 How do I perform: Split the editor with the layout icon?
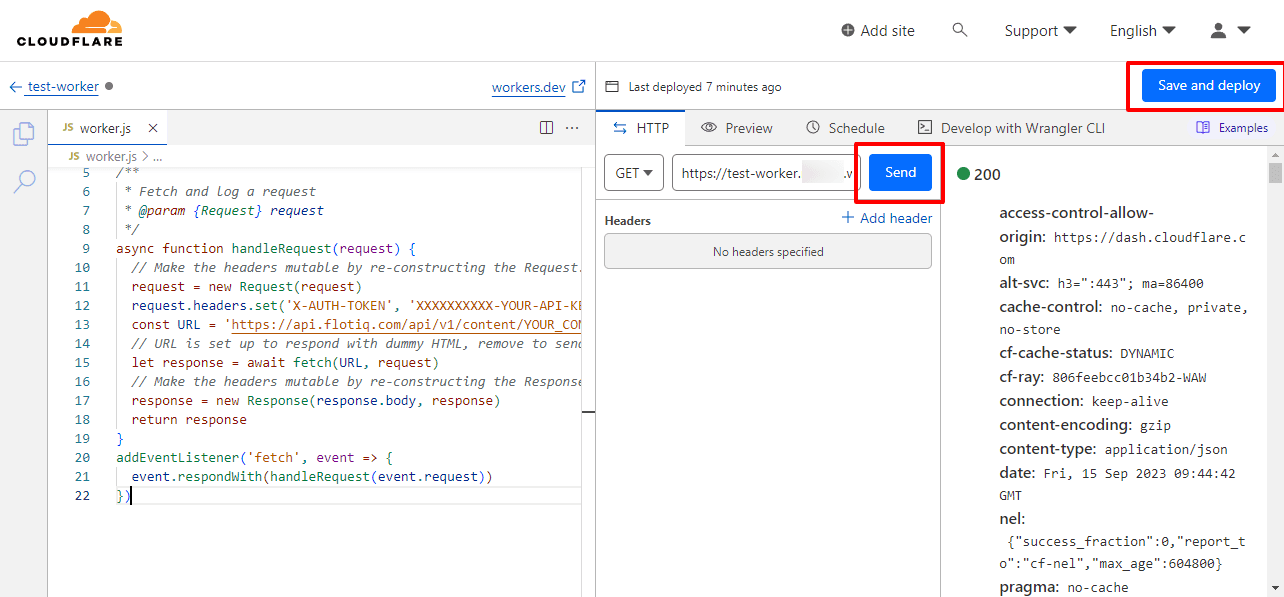pyautogui.click(x=546, y=128)
